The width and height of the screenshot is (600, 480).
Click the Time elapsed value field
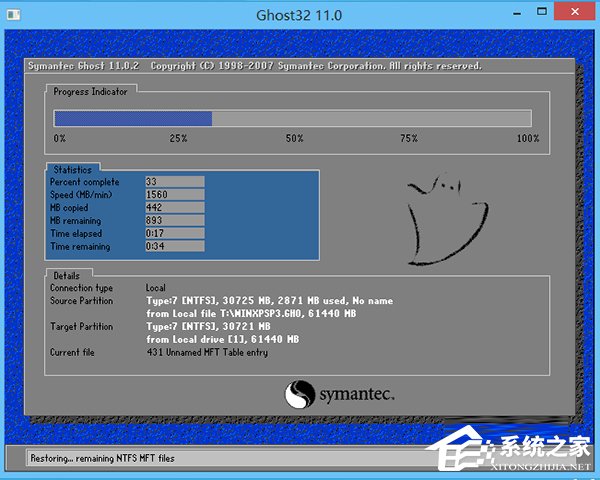(173, 234)
